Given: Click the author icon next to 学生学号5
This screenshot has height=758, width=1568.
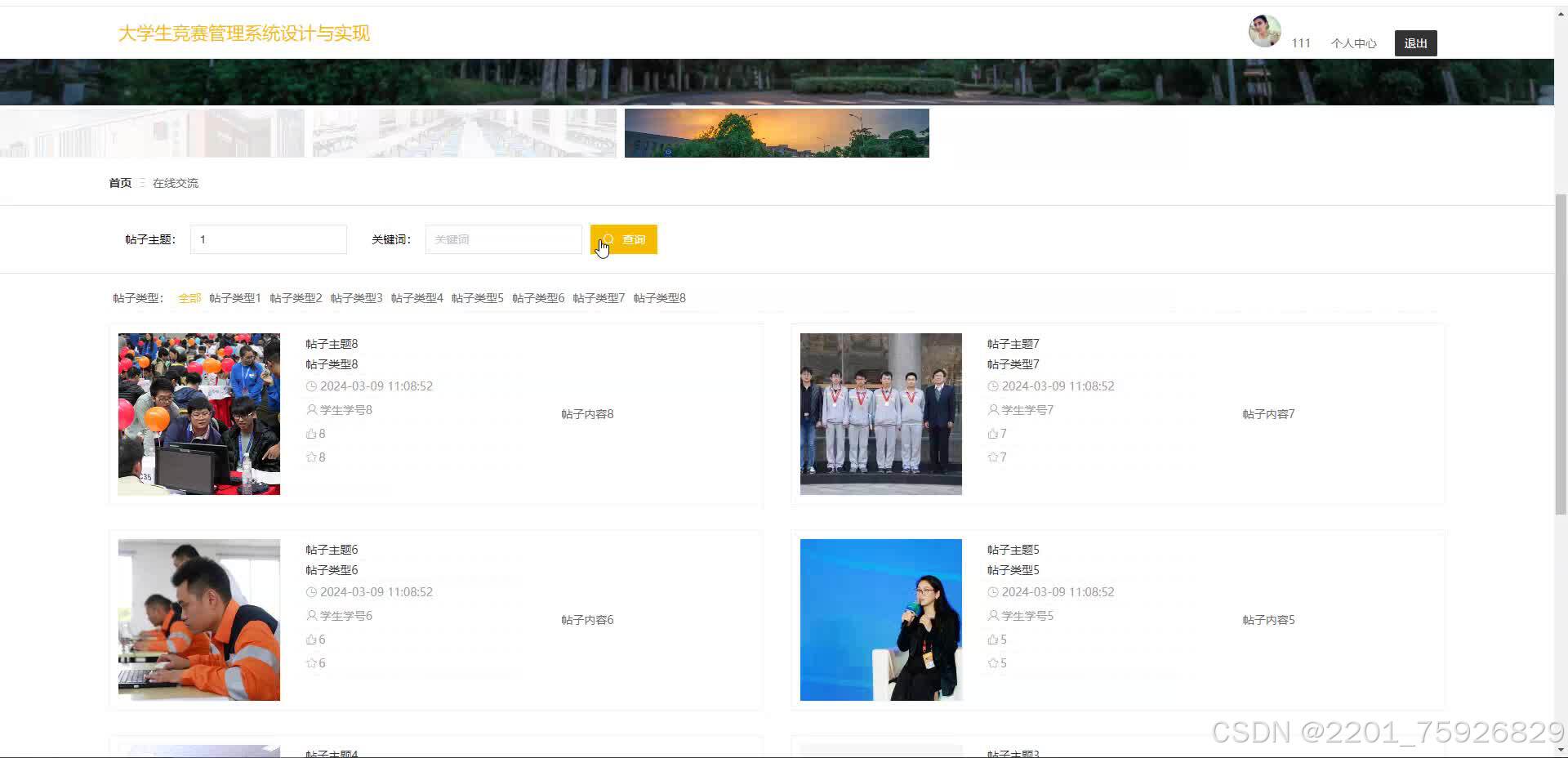Looking at the screenshot, I should pos(992,616).
